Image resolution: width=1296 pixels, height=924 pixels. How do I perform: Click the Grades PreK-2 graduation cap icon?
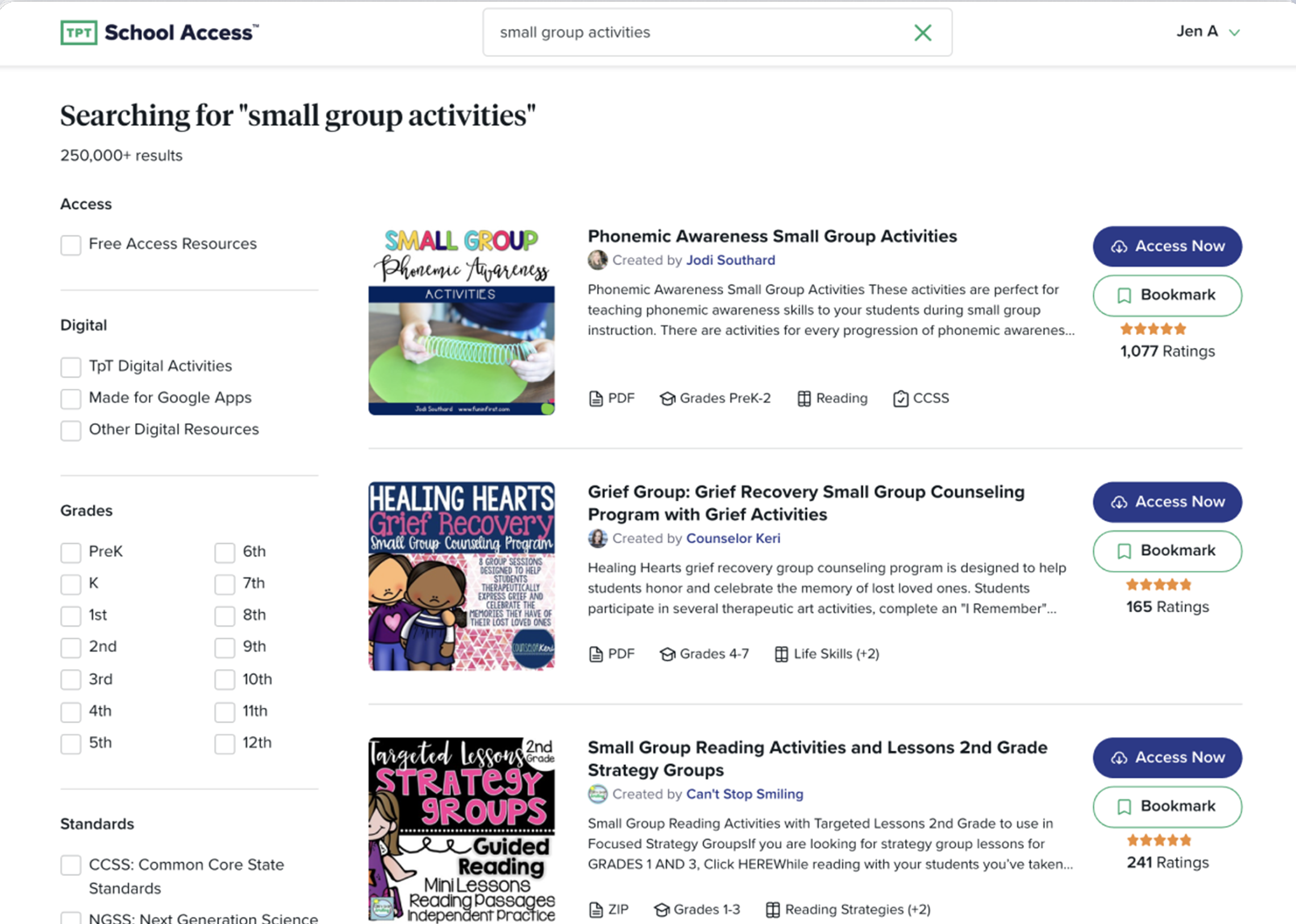tap(667, 399)
